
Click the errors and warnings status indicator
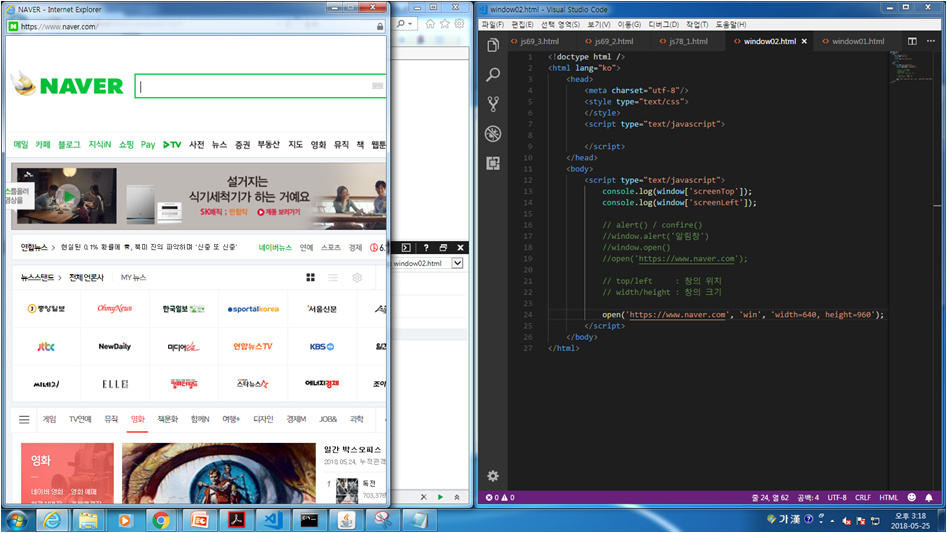tap(500, 497)
